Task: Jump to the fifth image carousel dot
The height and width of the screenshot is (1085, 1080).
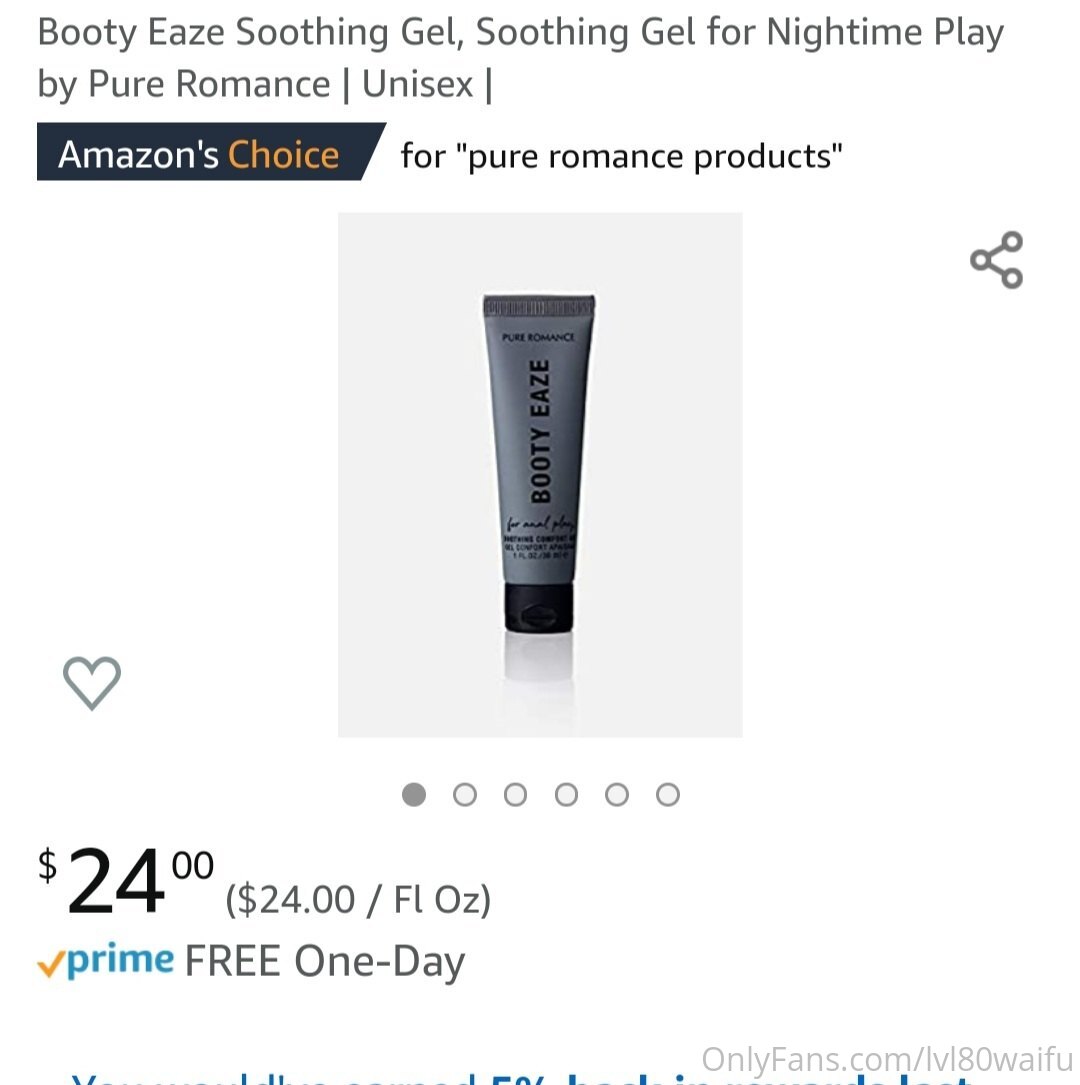Action: pyautogui.click(x=617, y=794)
